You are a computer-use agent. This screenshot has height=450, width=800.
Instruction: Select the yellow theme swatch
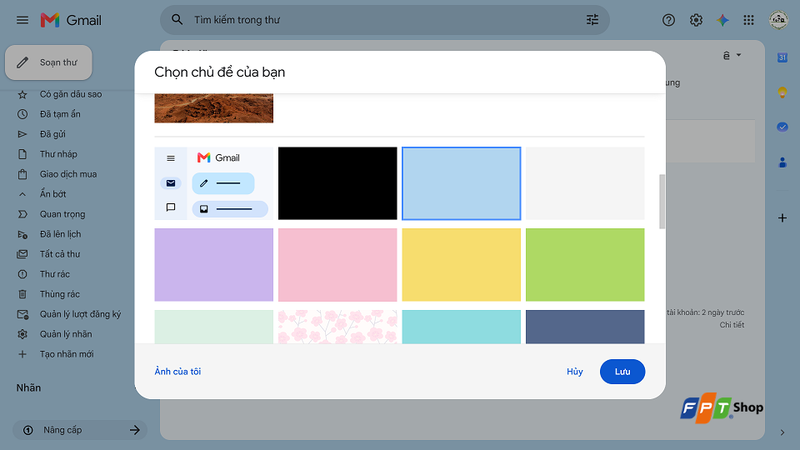pos(461,265)
